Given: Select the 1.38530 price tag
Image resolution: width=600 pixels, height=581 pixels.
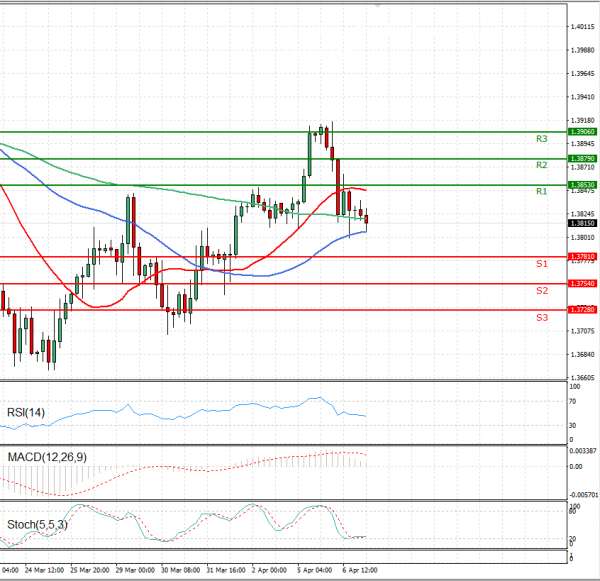Looking at the screenshot, I should [583, 185].
